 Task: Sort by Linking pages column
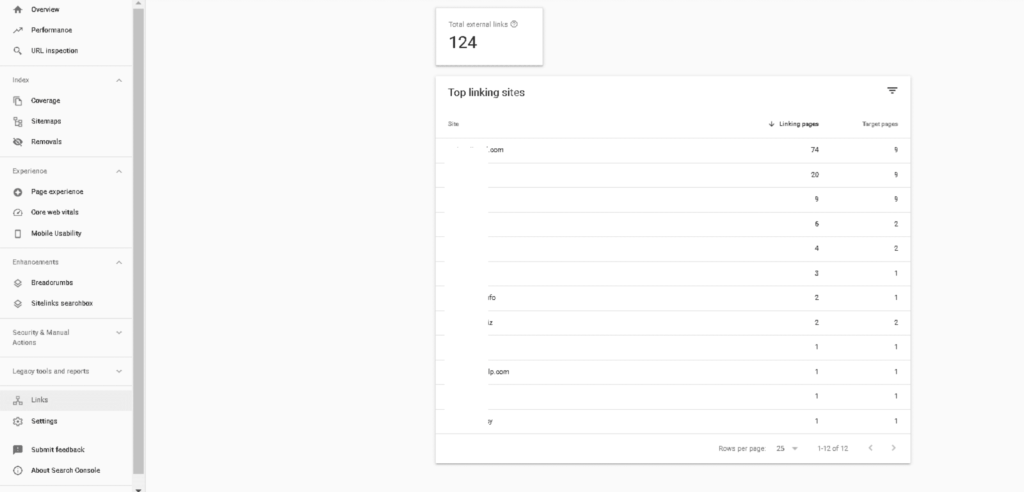tap(797, 124)
